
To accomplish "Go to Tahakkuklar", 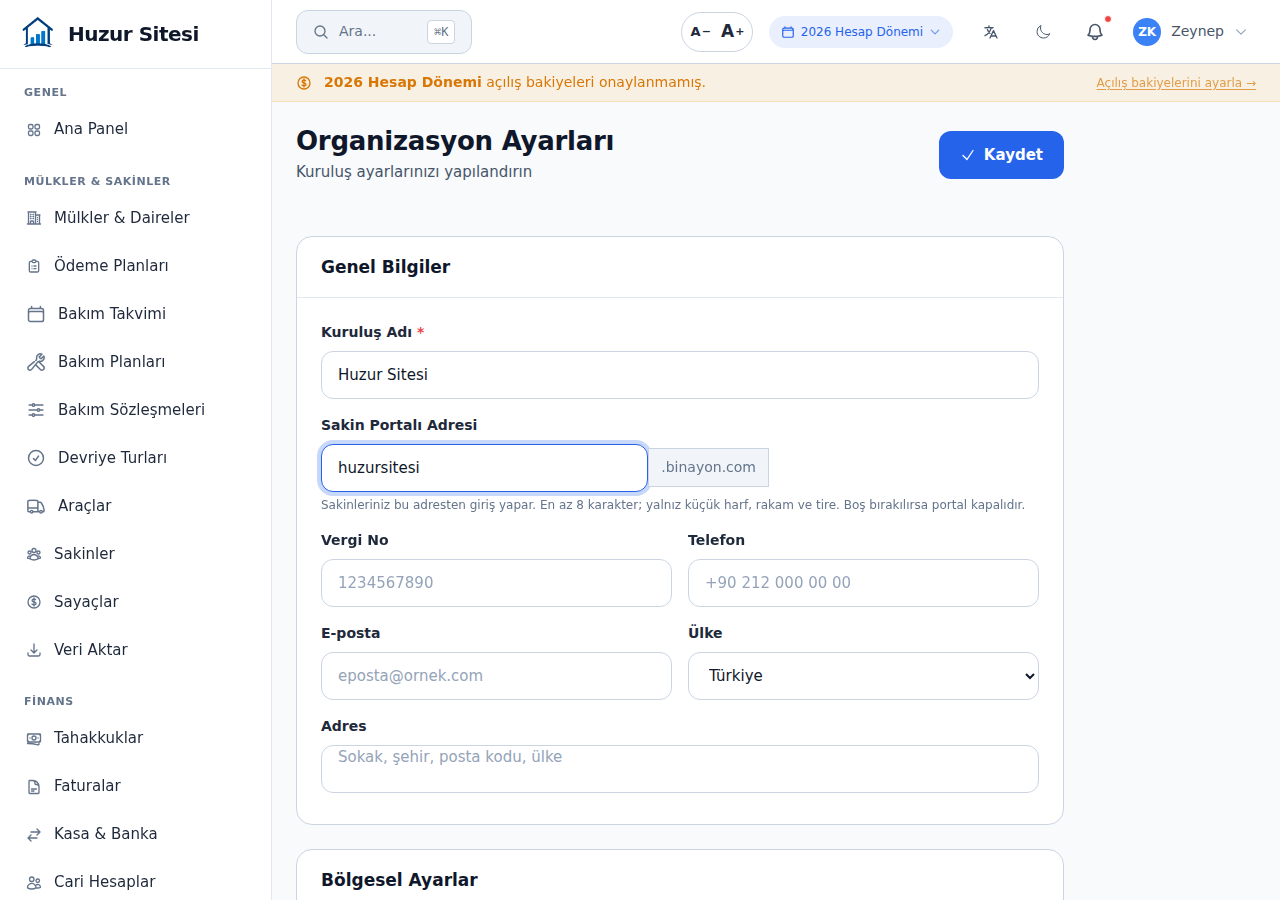I will (135, 738).
